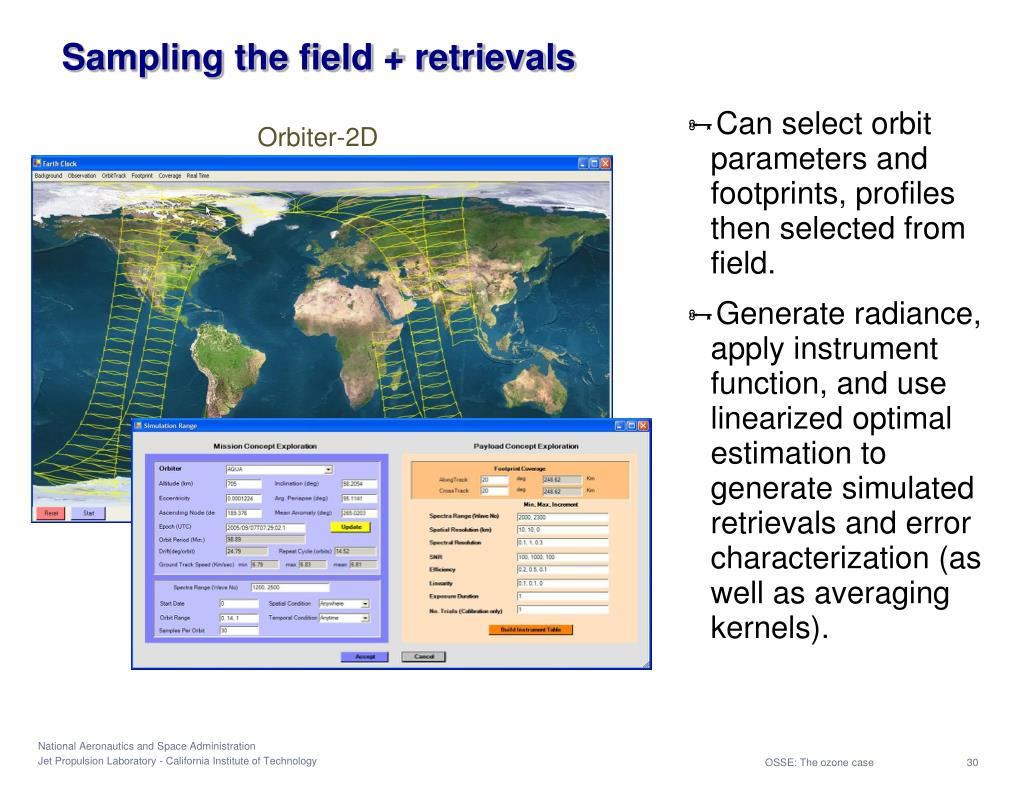Click the Linearity input field

[562, 583]
